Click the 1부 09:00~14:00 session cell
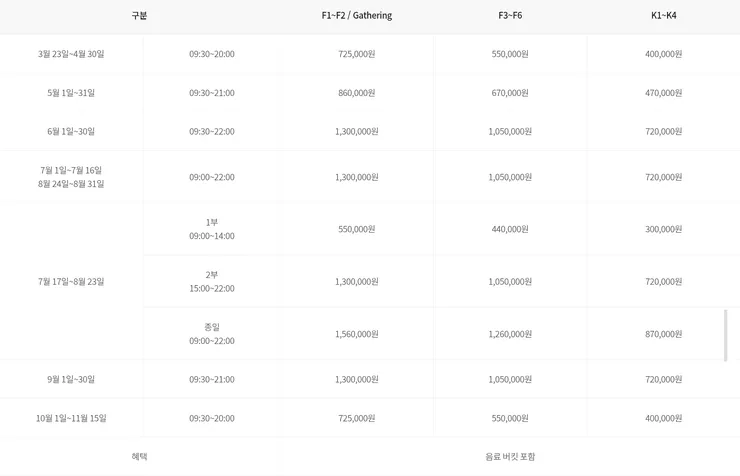Viewport: 740px width, 476px height. tap(212, 229)
